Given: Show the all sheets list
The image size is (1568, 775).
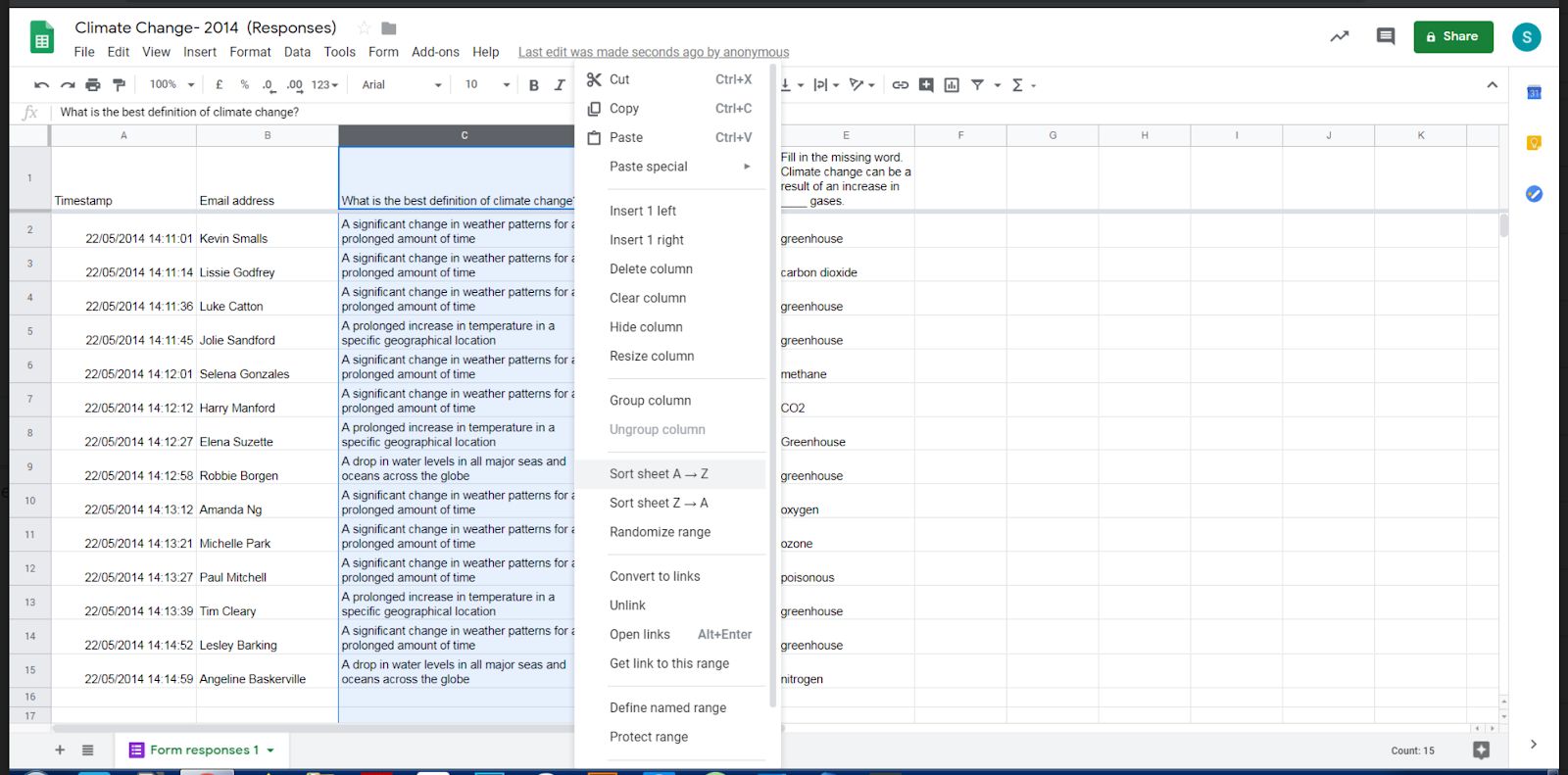Looking at the screenshot, I should tap(87, 751).
